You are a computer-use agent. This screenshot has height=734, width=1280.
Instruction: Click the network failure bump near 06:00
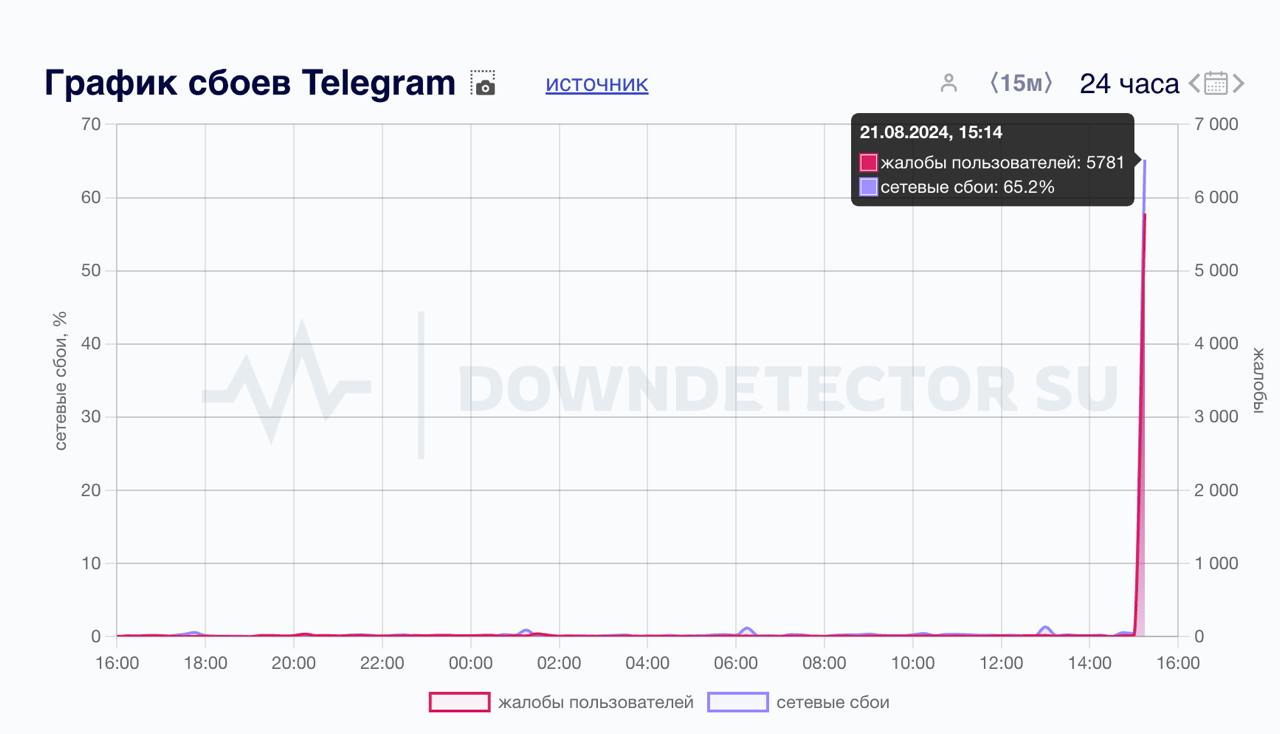click(x=746, y=629)
